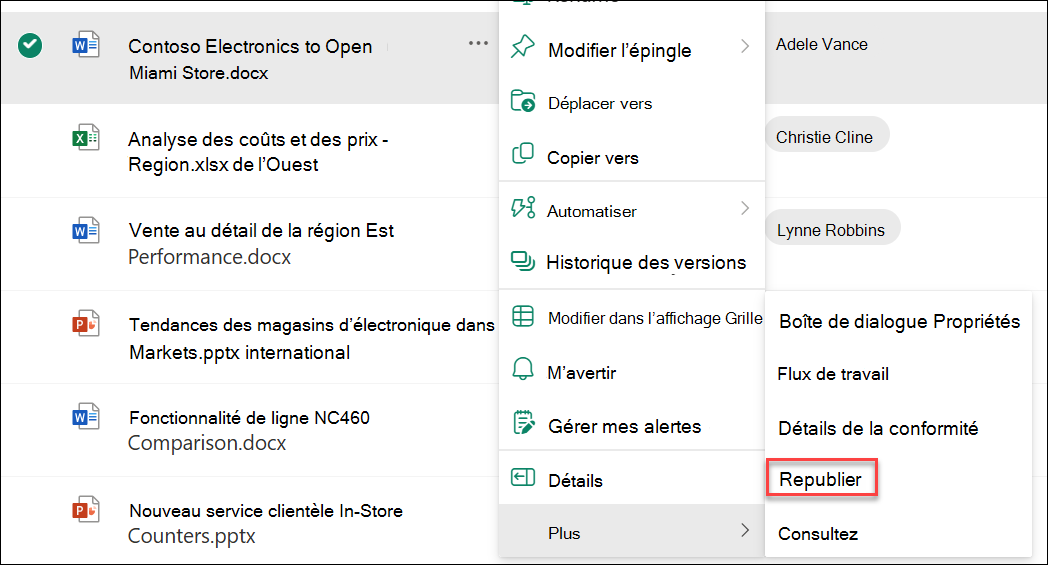Screen dimensions: 1048x565
Task: Click the Word icon beside Vente au détail file
Action: [86, 231]
